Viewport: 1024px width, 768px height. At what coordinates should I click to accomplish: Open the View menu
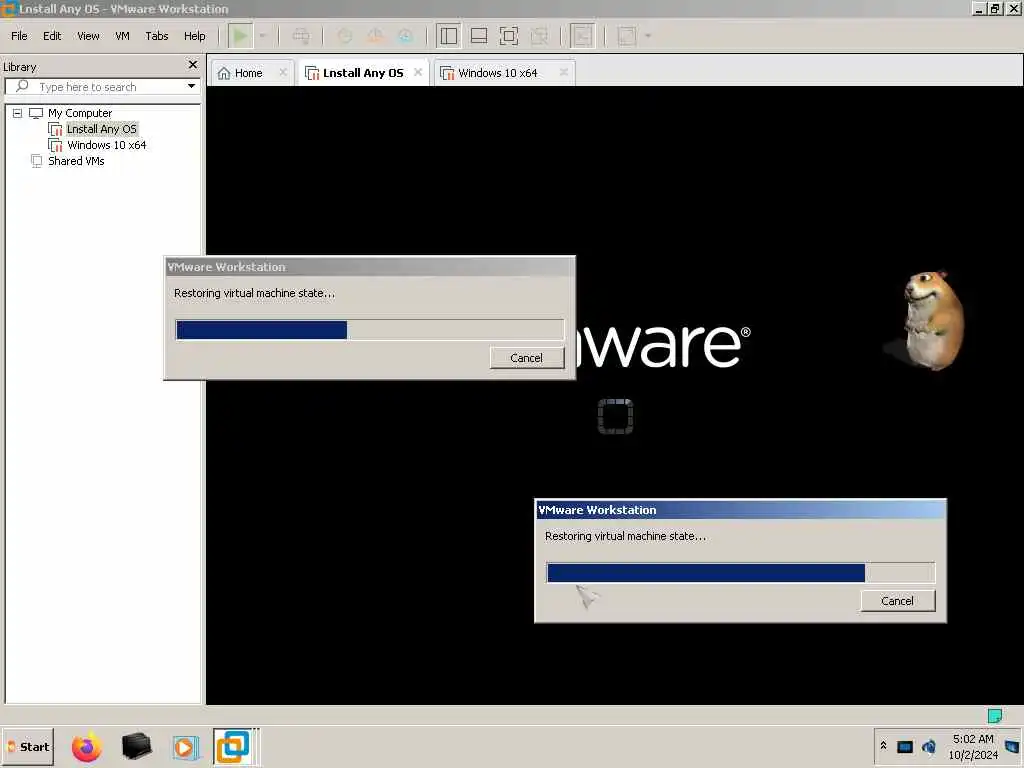[x=88, y=36]
